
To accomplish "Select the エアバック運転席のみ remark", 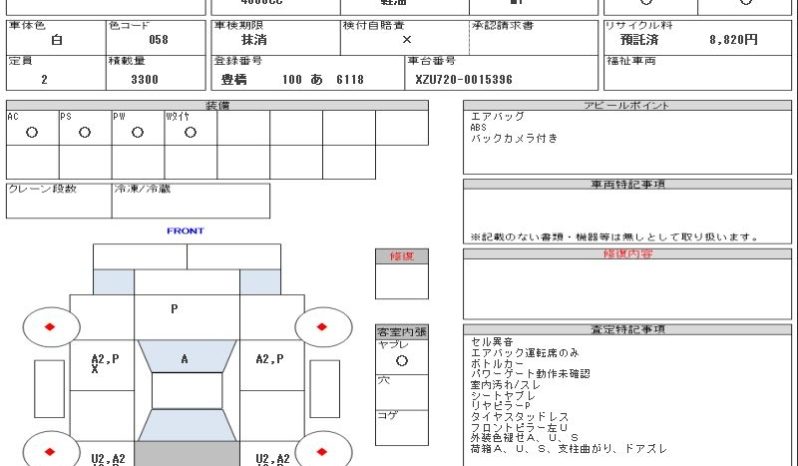I will (x=525, y=353).
